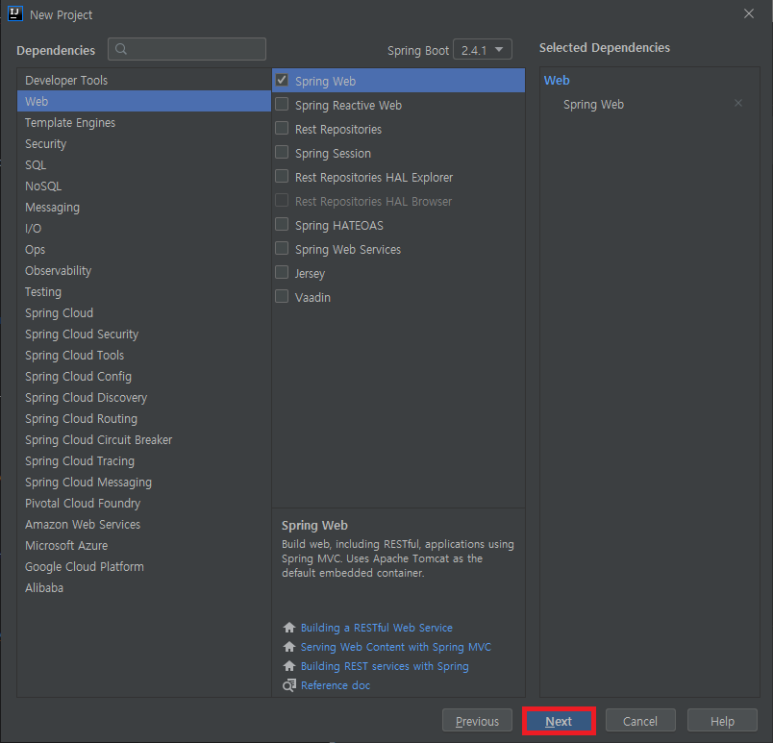Select the Web category
Image resolution: width=773 pixels, height=743 pixels.
(144, 101)
